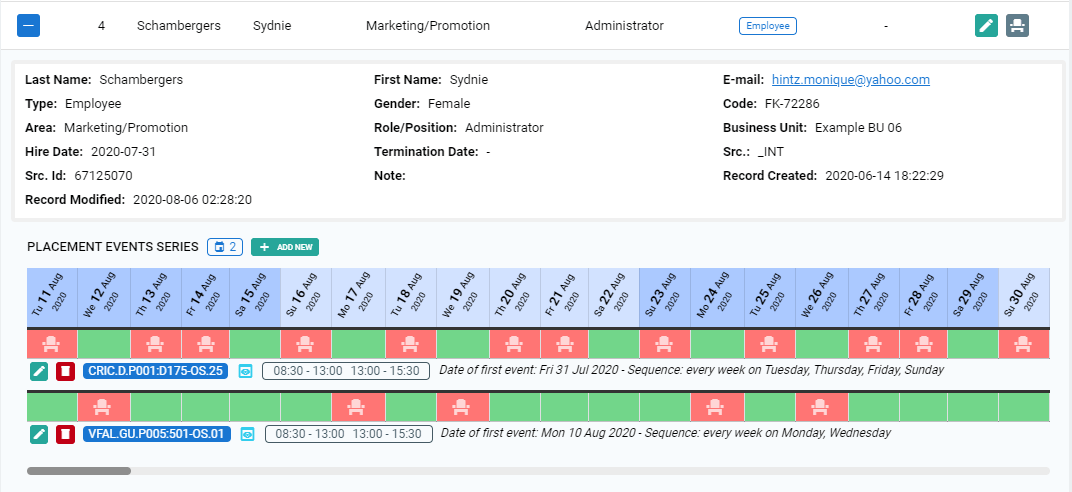Select We 12 Aug date header

pyautogui.click(x=104, y=298)
